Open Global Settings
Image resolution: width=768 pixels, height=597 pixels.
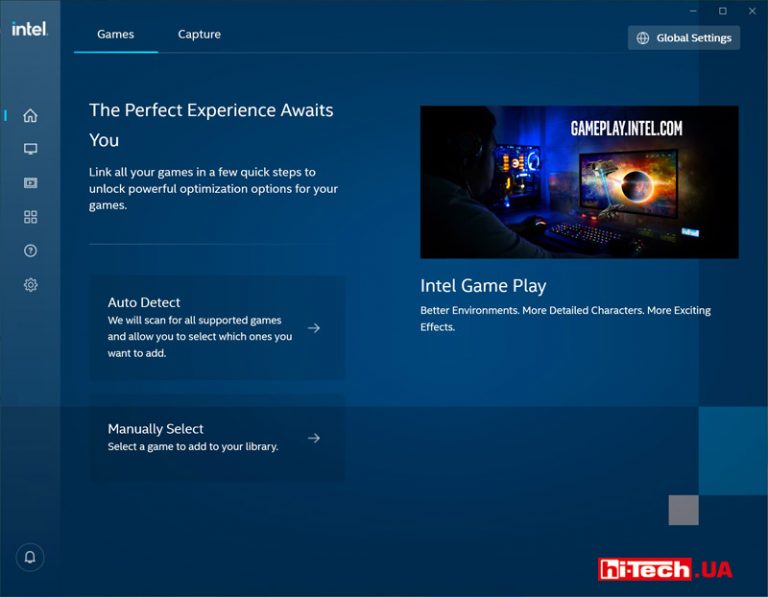[x=684, y=38]
